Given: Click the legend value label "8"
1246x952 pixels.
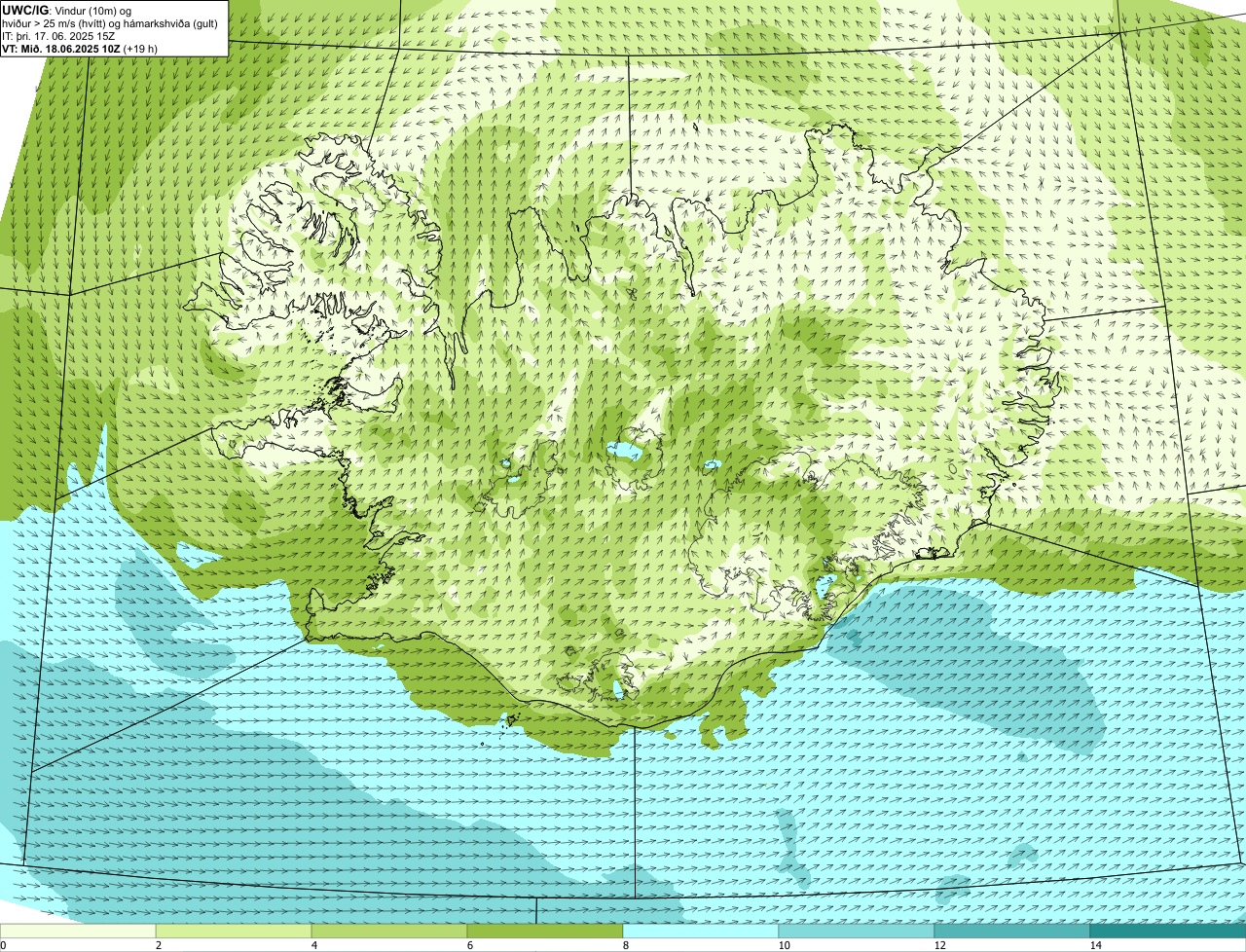Looking at the screenshot, I should (x=626, y=945).
